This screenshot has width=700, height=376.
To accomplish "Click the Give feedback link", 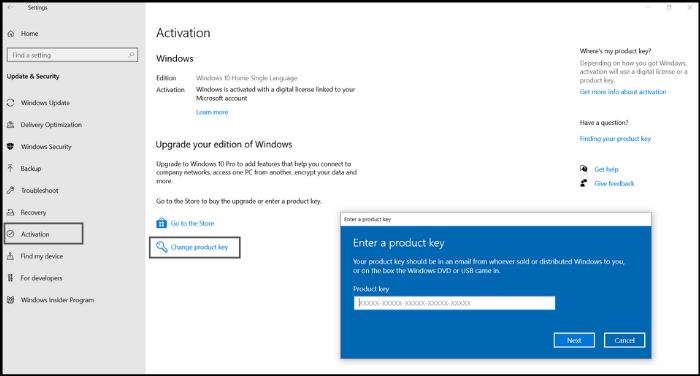I will click(x=614, y=184).
